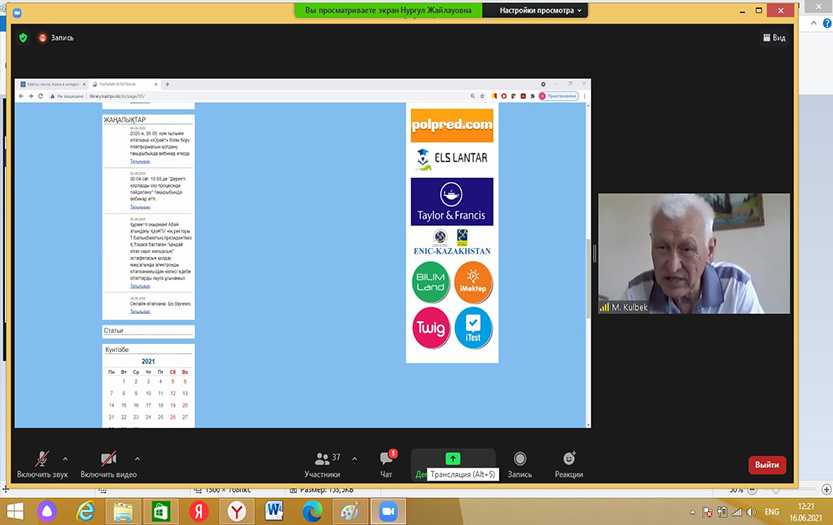833x525 pixels.
Task: Click the red Запись recording indicator
Action: pos(56,38)
